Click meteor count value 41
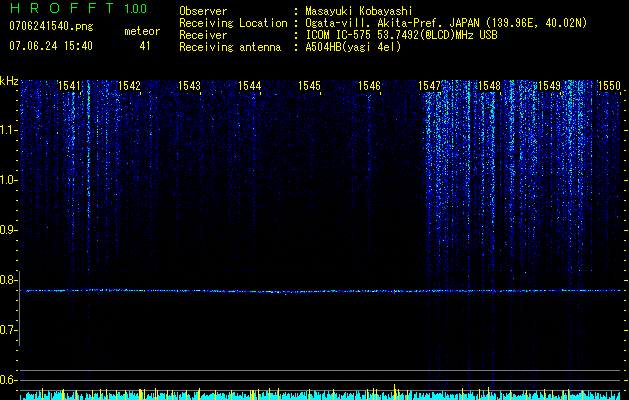The height and width of the screenshot is (400, 629). click(145, 46)
